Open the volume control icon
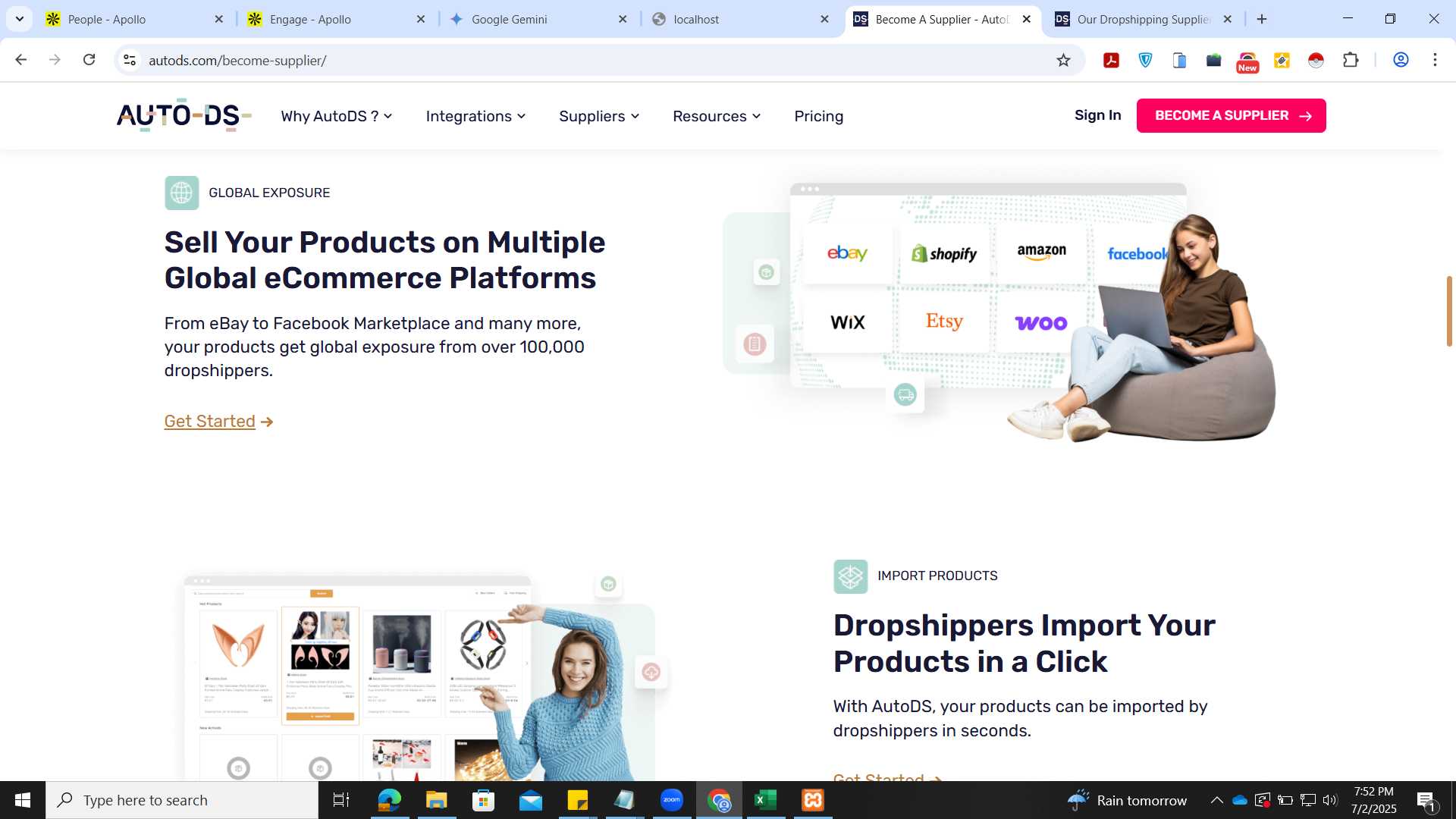 pos(1330,800)
